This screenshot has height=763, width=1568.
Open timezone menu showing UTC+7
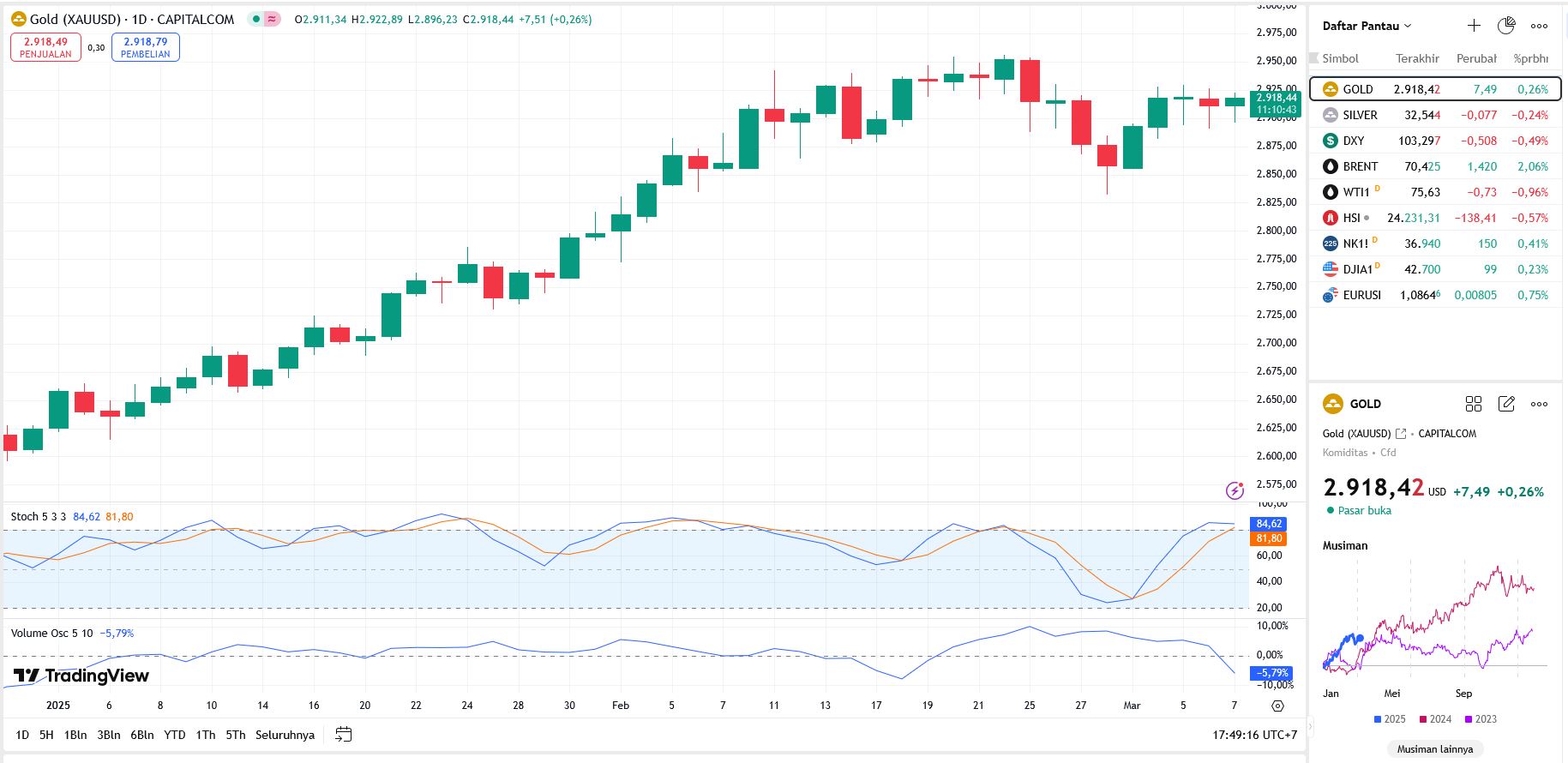tap(1254, 735)
